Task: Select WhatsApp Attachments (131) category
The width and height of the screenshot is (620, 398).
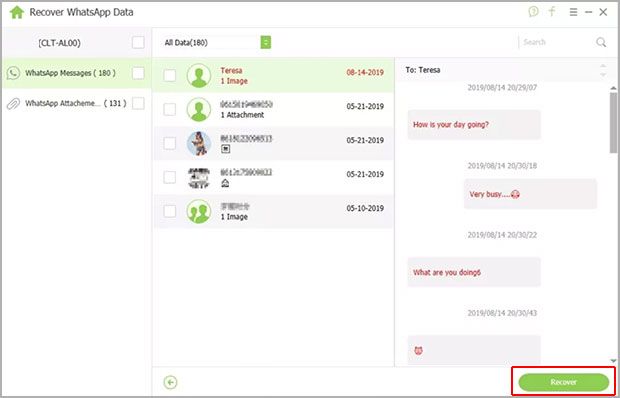Action: [x=76, y=104]
